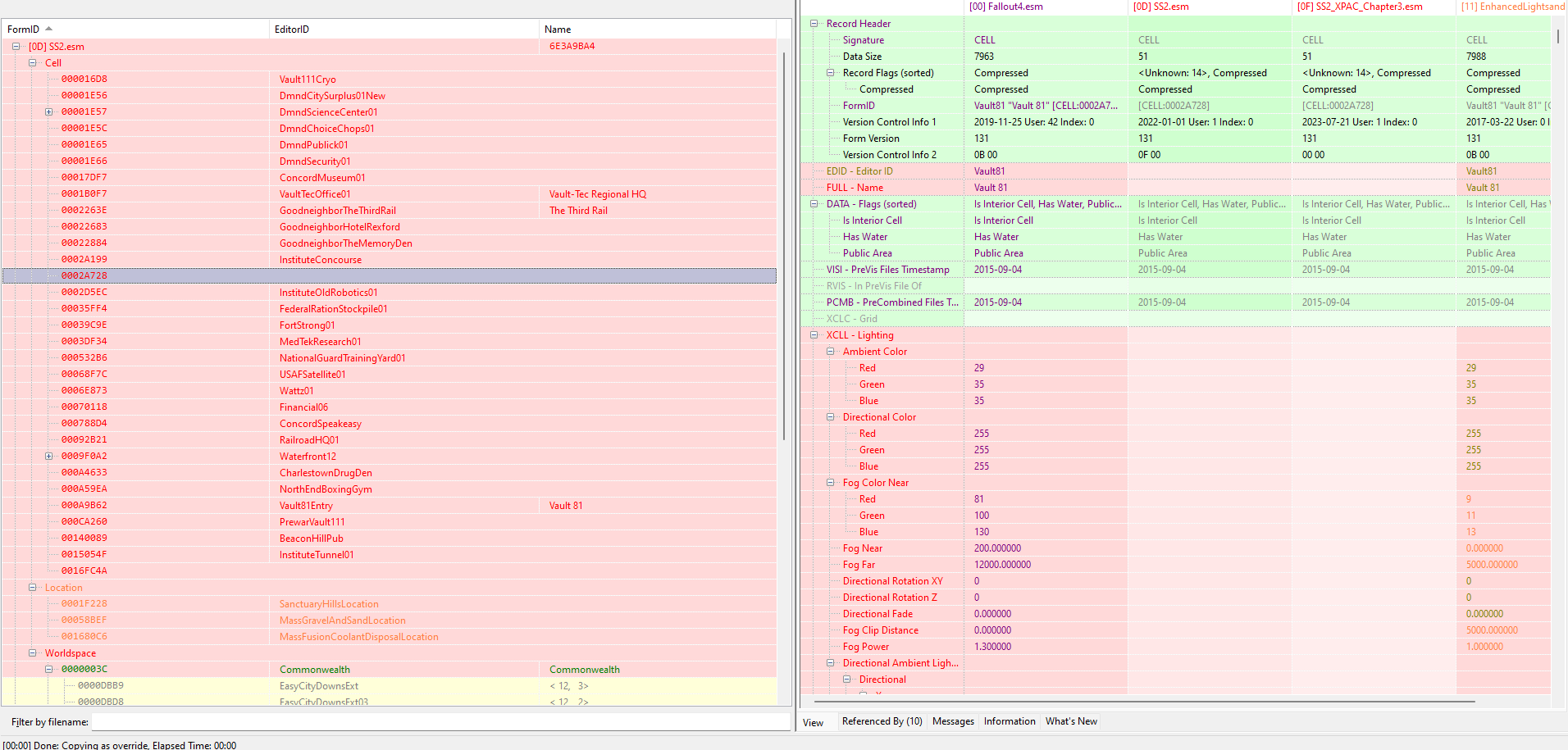Image resolution: width=1568 pixels, height=750 pixels.
Task: Select the Vault81Entry record
Action: pos(389,506)
